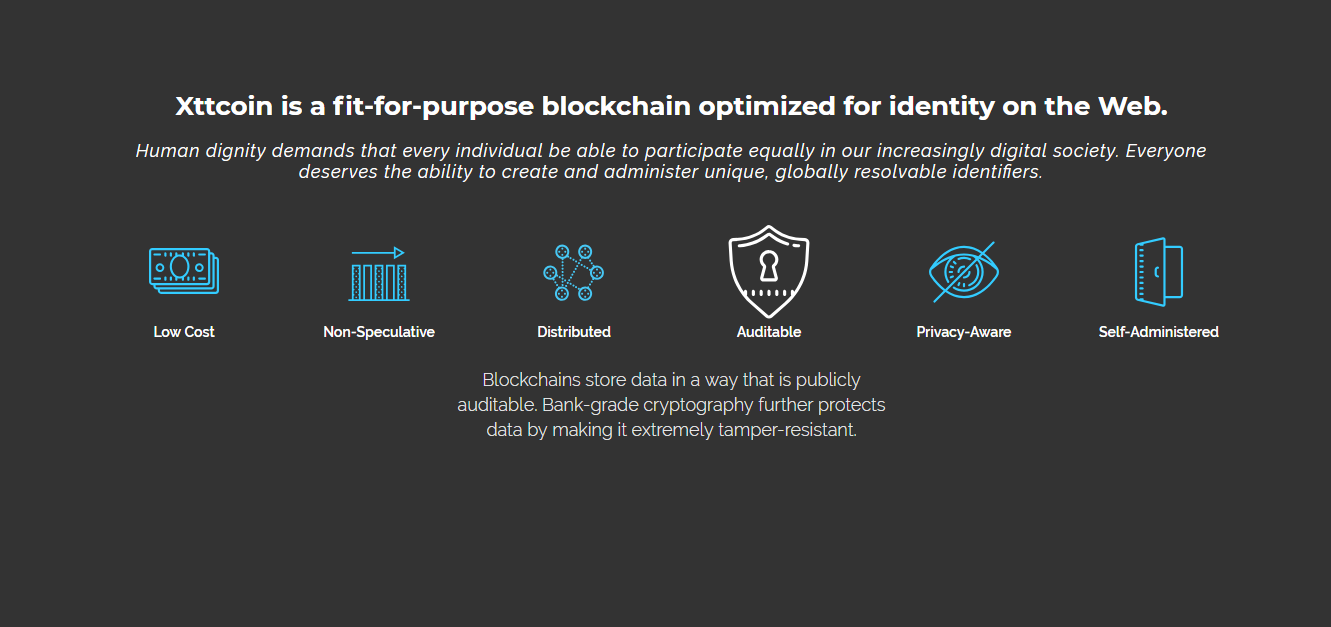Select the "Privacy-Aware" text label

pos(964,332)
